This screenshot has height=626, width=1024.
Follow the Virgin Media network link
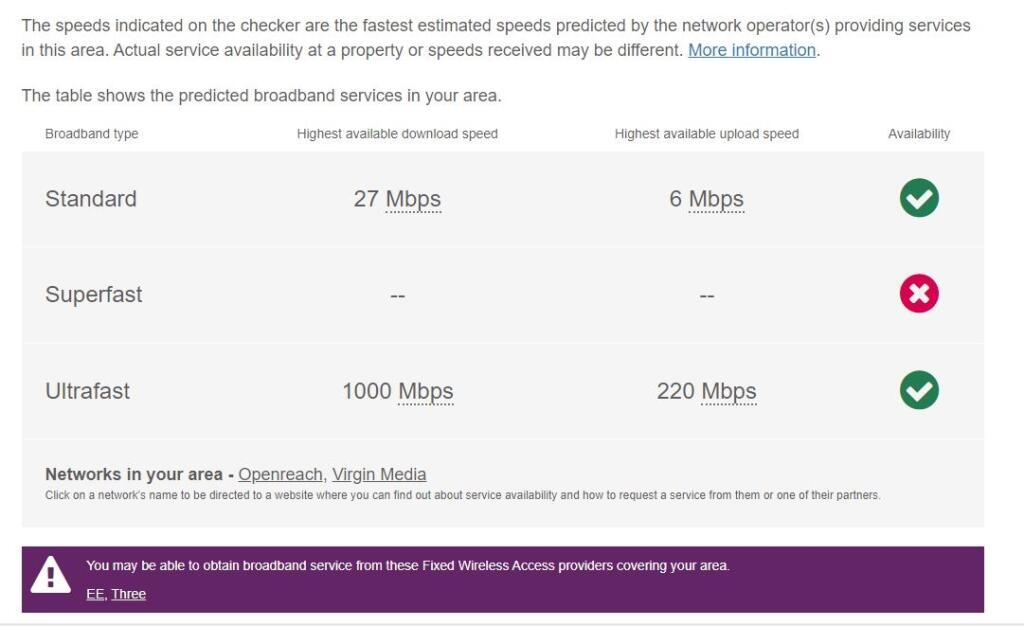coord(379,474)
